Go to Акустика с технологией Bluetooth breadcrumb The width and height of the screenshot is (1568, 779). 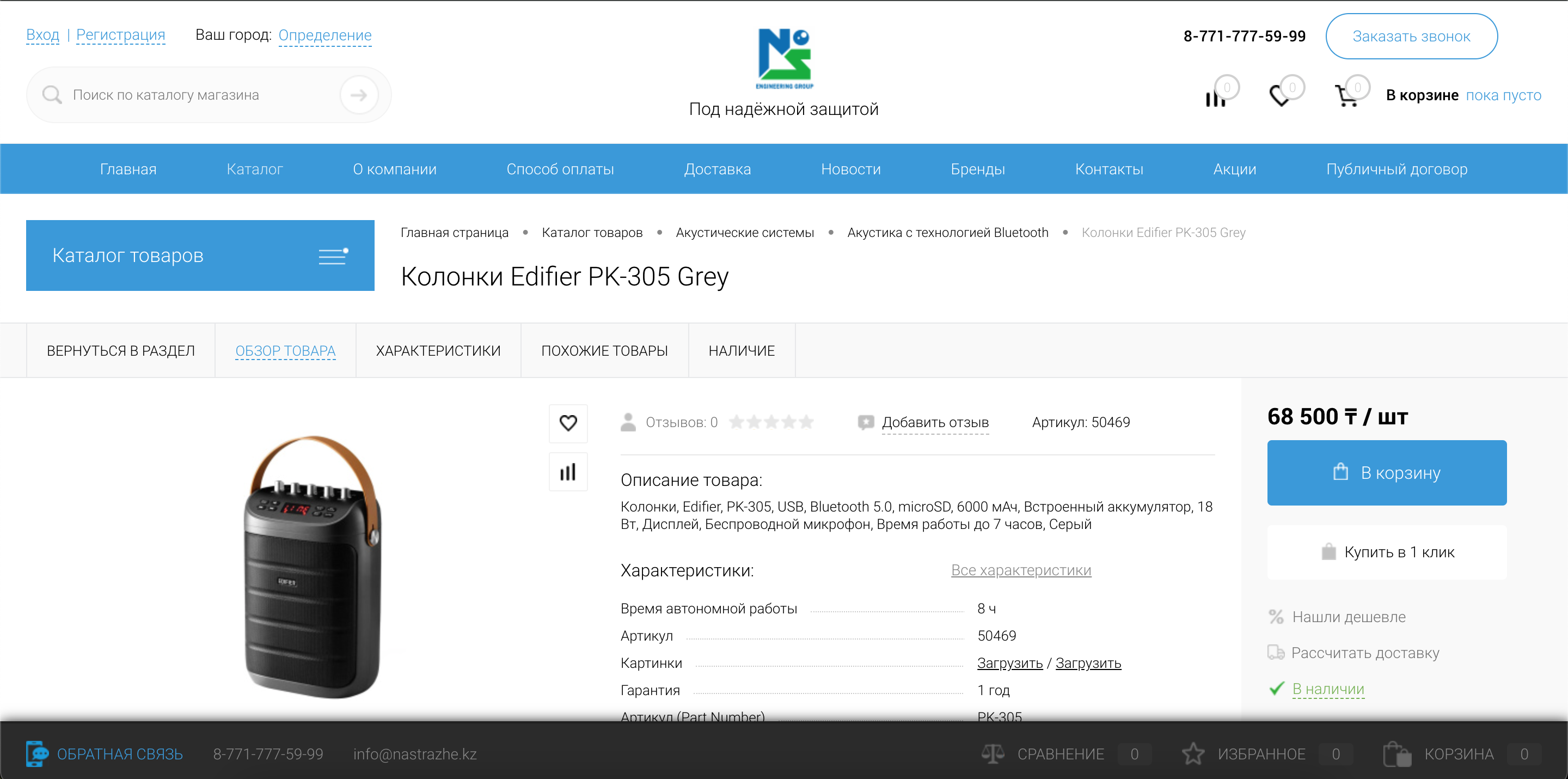pyautogui.click(x=948, y=233)
